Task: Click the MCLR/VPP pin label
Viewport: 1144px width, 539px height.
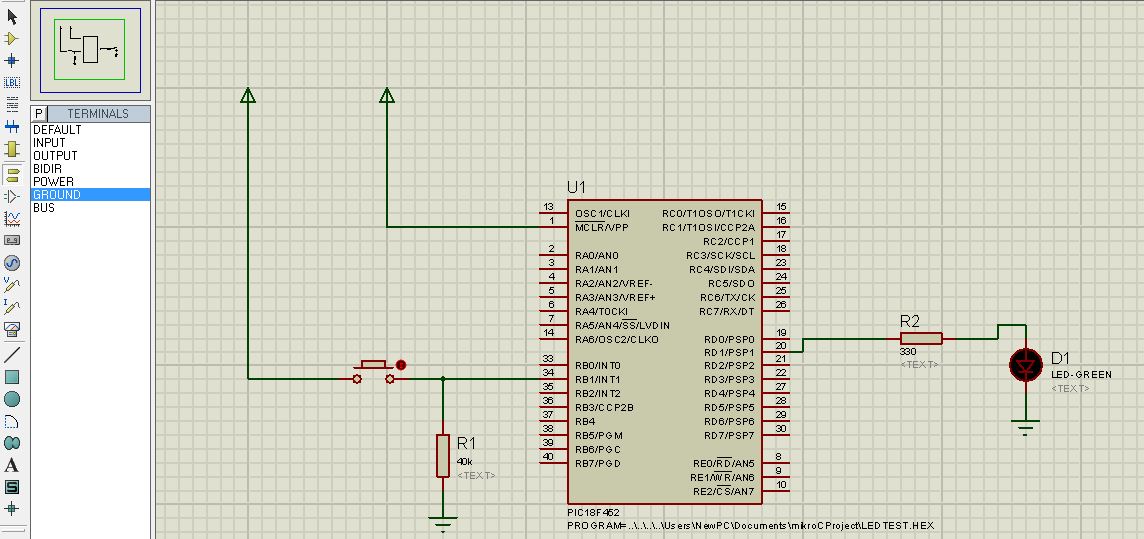Action: (x=601, y=228)
